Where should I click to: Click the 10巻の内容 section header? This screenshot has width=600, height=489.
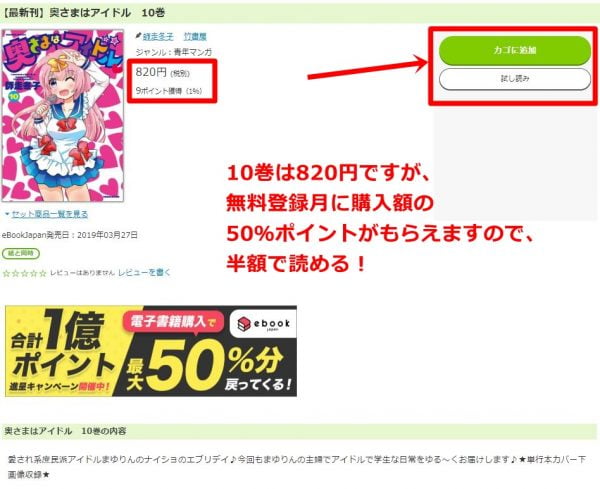pos(65,431)
